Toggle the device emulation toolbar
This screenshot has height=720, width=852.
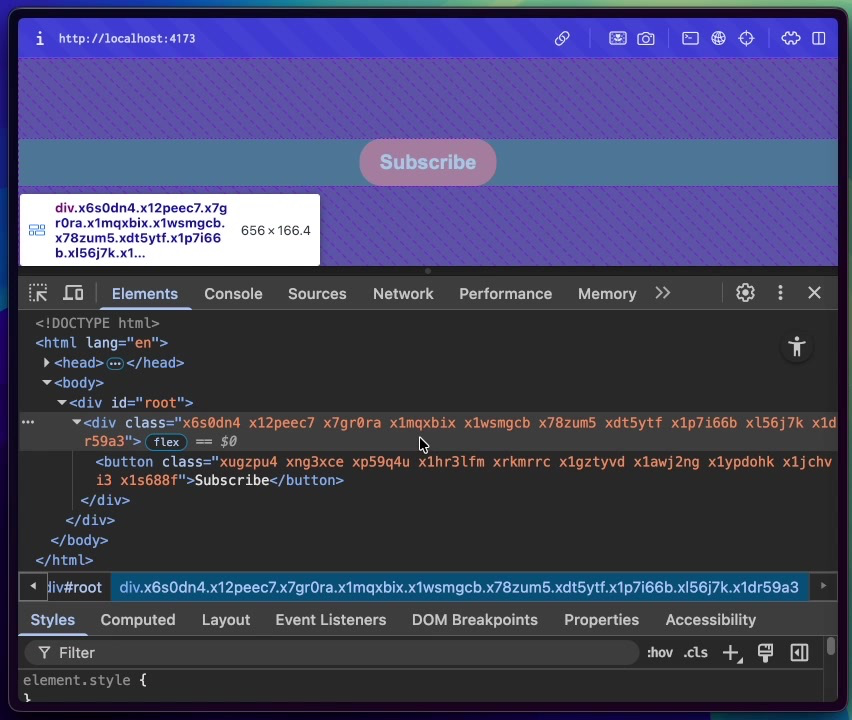point(73,293)
